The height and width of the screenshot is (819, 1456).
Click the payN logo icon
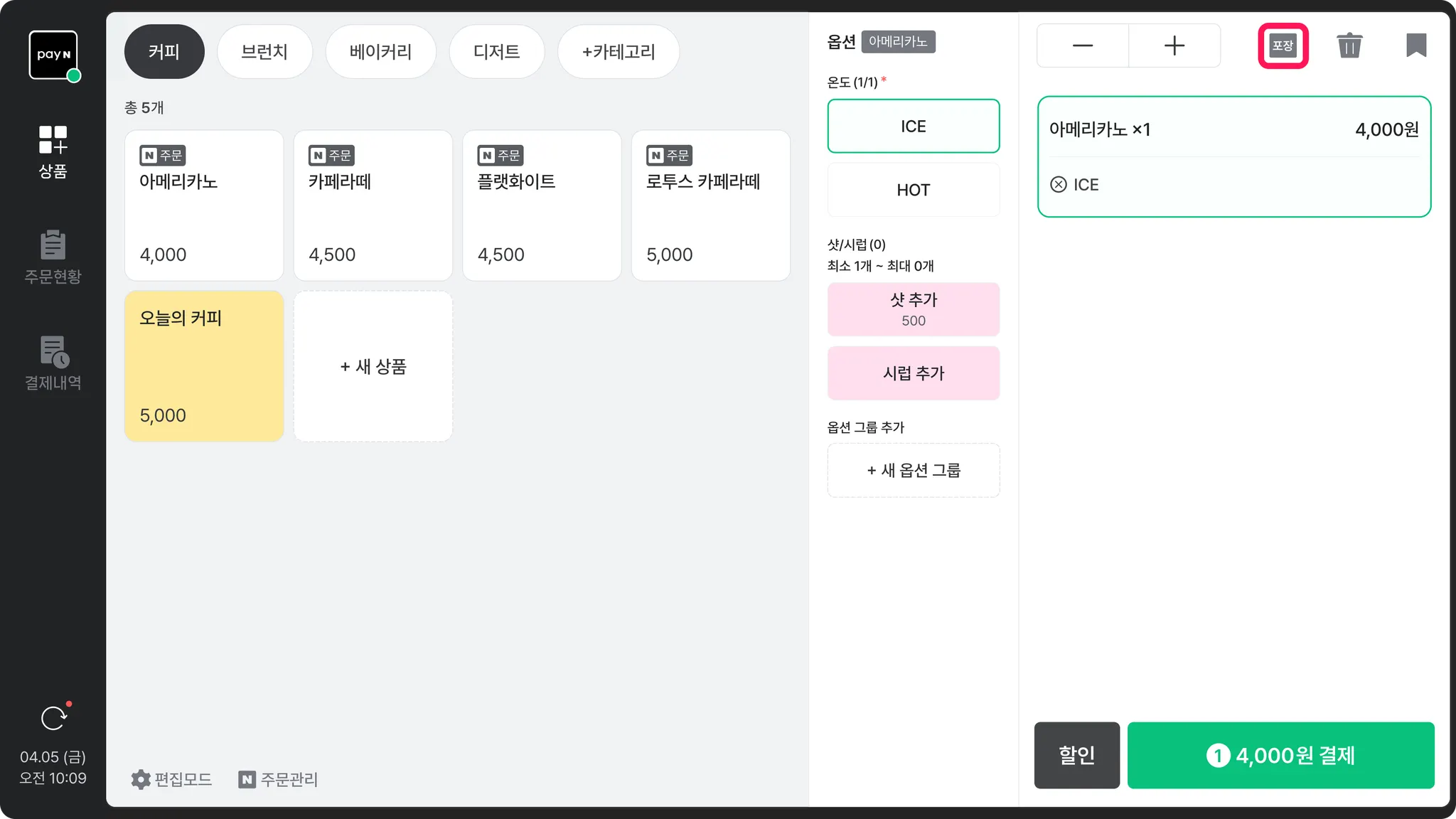pyautogui.click(x=53, y=55)
